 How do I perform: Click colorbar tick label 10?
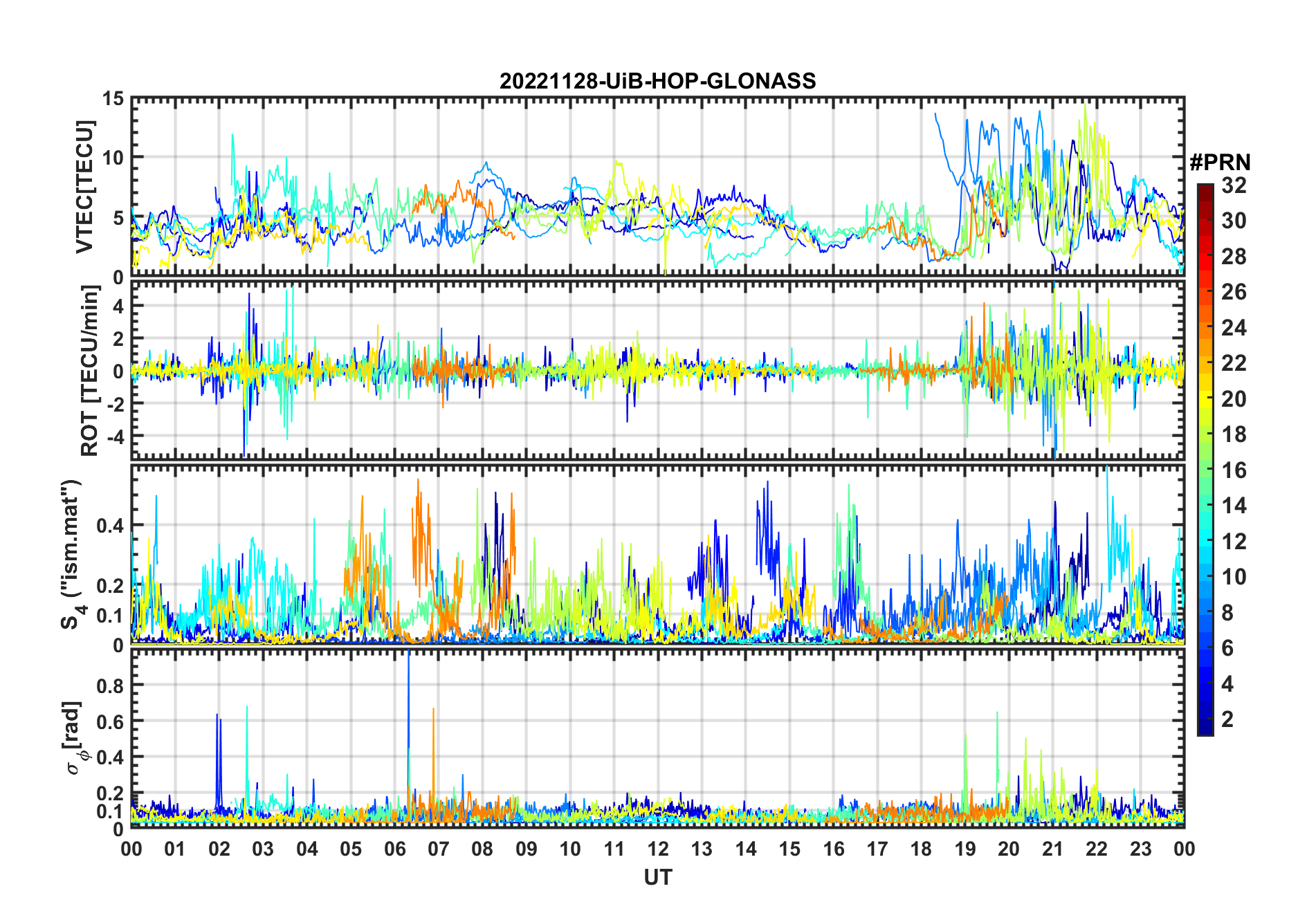point(1234,577)
